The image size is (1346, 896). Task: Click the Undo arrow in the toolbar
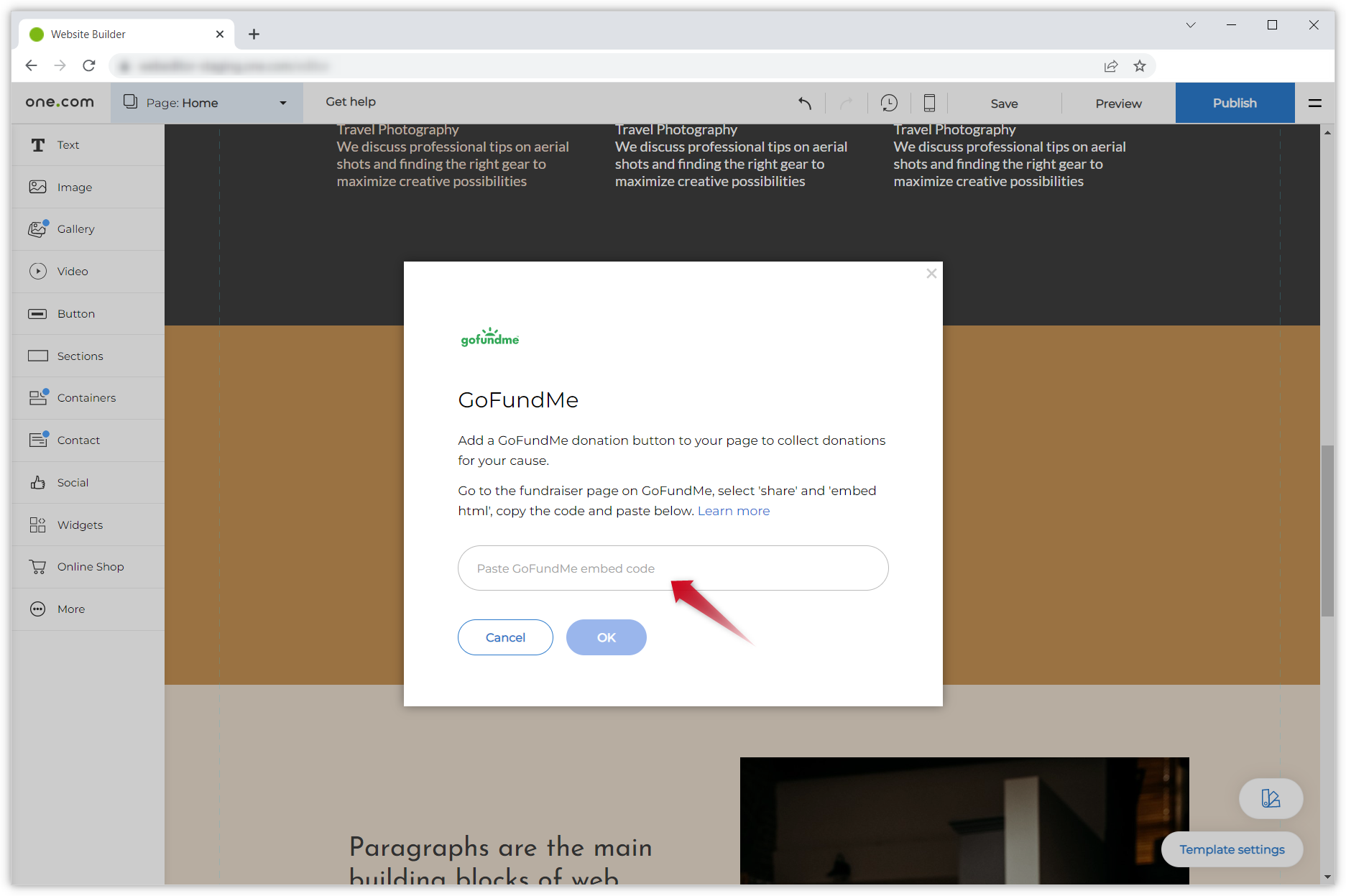804,103
